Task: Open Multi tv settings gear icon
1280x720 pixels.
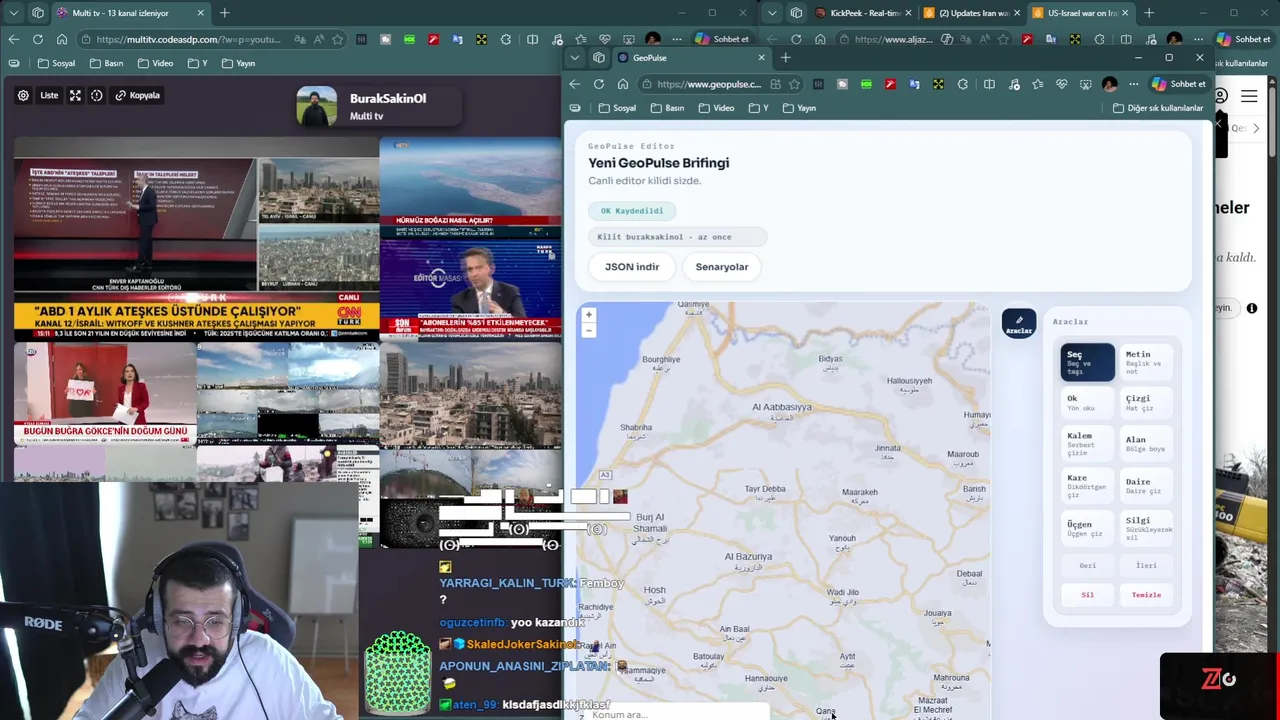Action: click(x=23, y=95)
